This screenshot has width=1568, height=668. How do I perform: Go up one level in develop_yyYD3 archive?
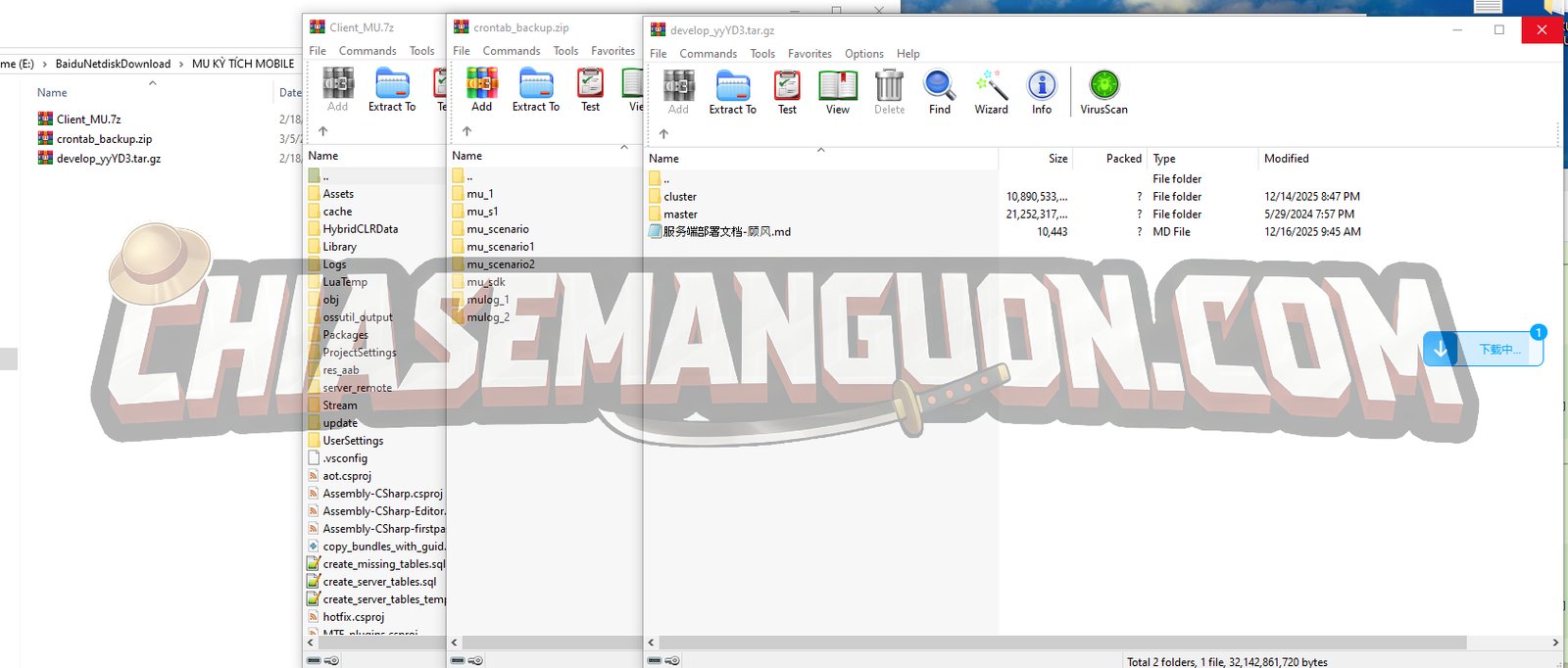click(x=663, y=134)
